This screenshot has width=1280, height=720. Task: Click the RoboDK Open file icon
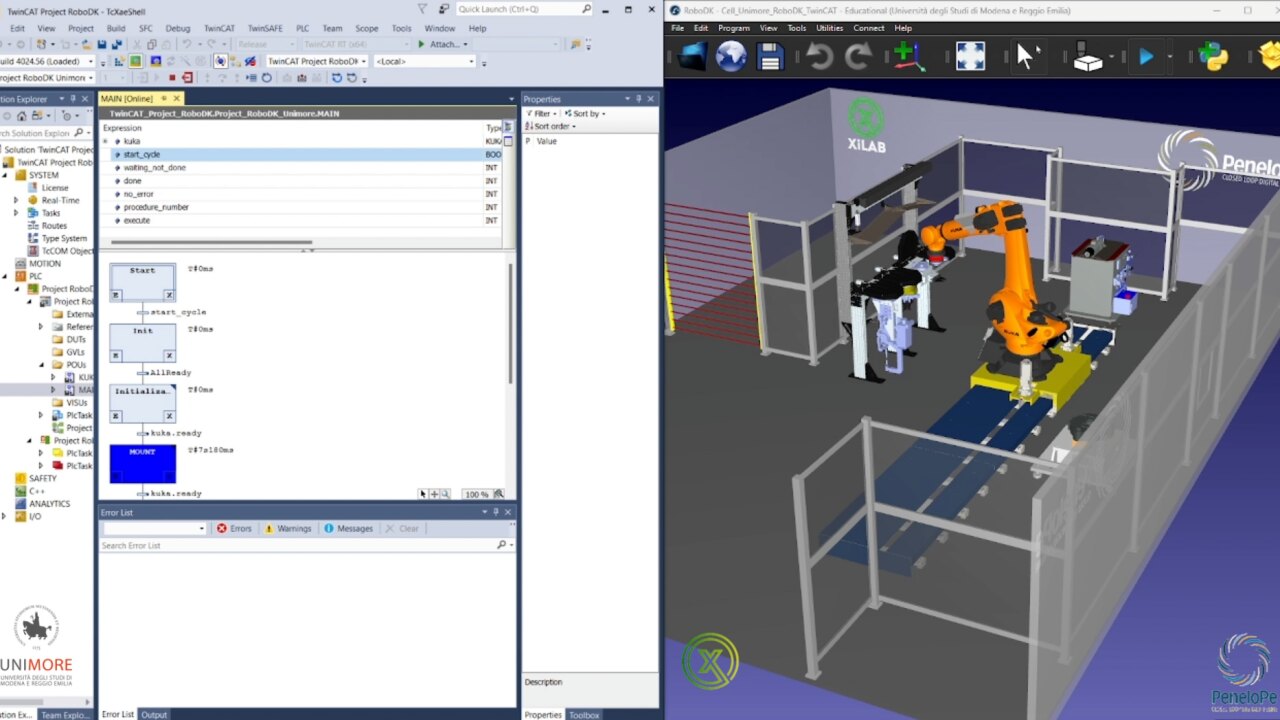692,57
